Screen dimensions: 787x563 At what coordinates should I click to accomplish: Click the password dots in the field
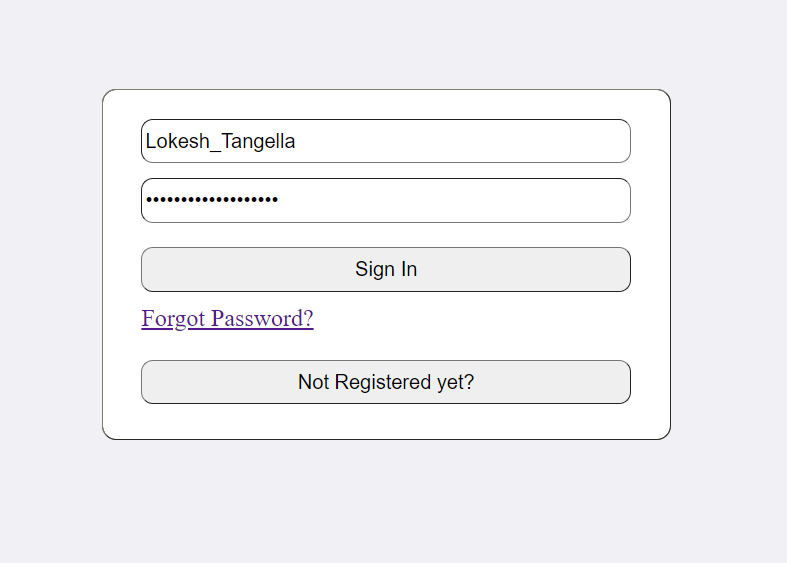click(x=212, y=200)
